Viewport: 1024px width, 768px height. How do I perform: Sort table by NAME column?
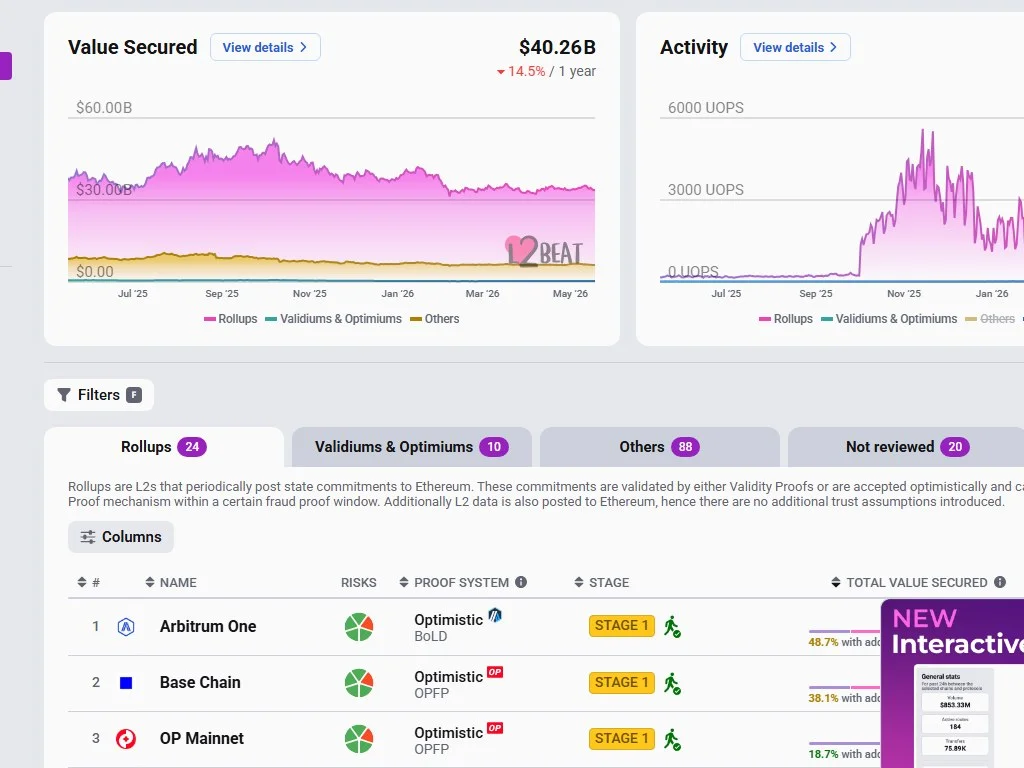click(170, 583)
